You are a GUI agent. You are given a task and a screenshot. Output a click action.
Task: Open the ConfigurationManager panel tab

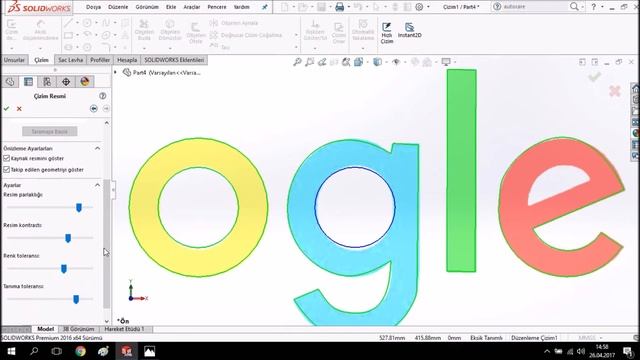[47, 82]
